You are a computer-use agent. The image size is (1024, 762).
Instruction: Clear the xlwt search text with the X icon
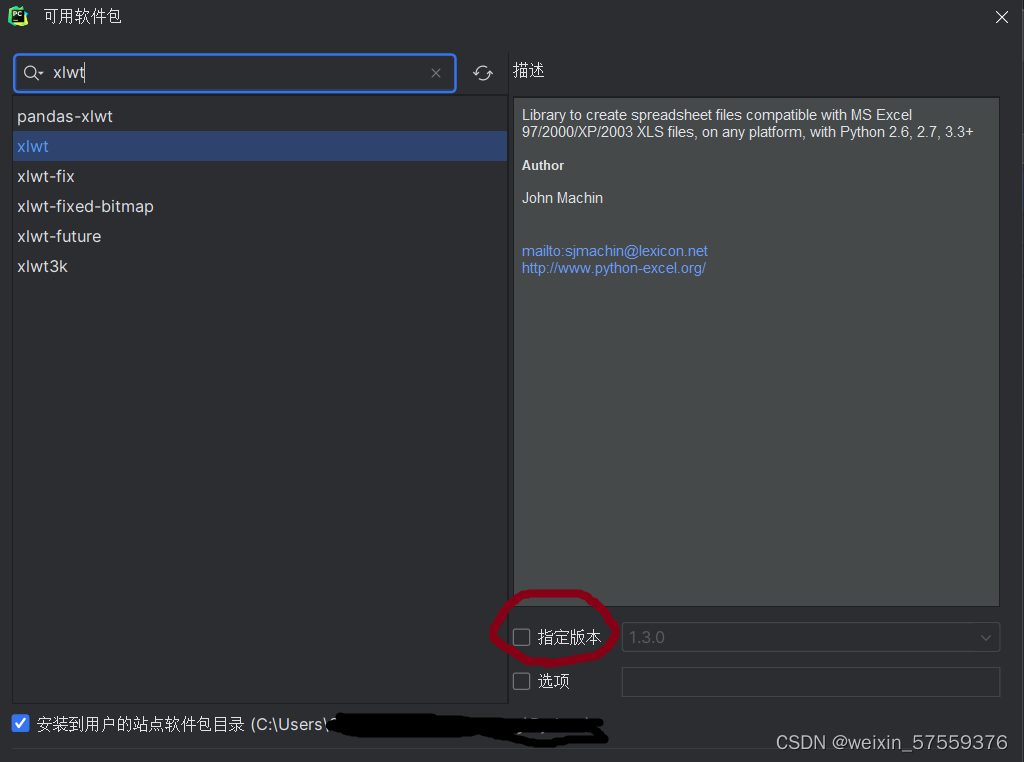tap(436, 72)
